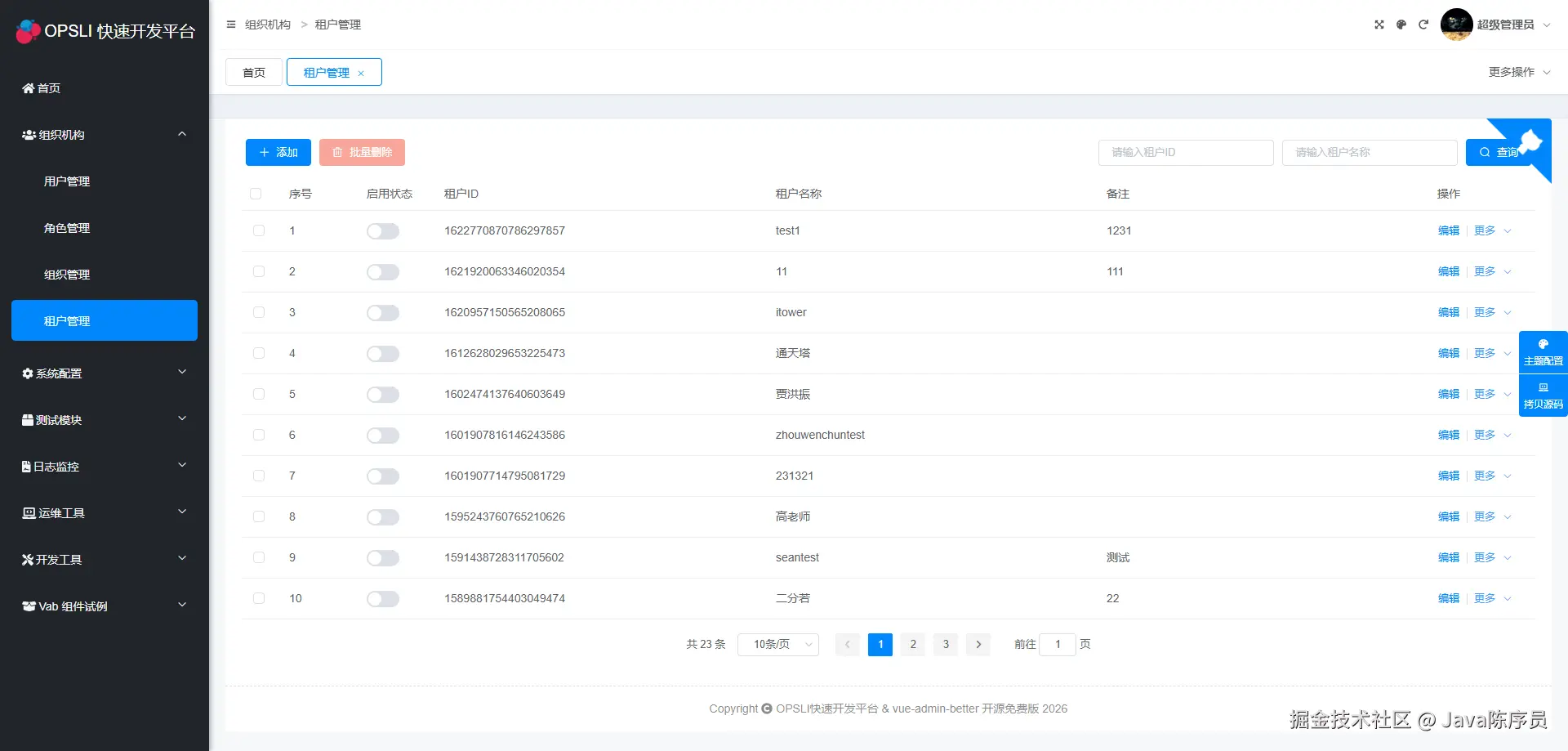
Task: Click 编辑 for tenant test1
Action: 1449,230
